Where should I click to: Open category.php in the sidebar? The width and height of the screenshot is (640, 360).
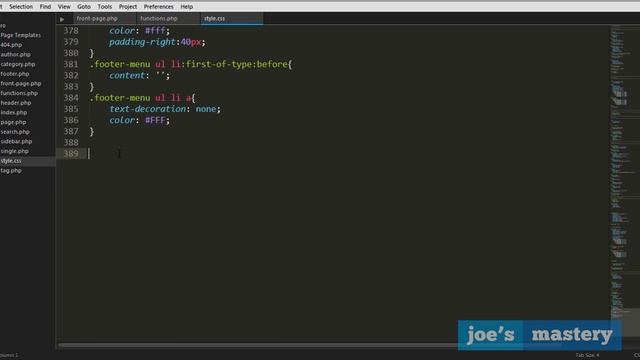click(x=18, y=64)
